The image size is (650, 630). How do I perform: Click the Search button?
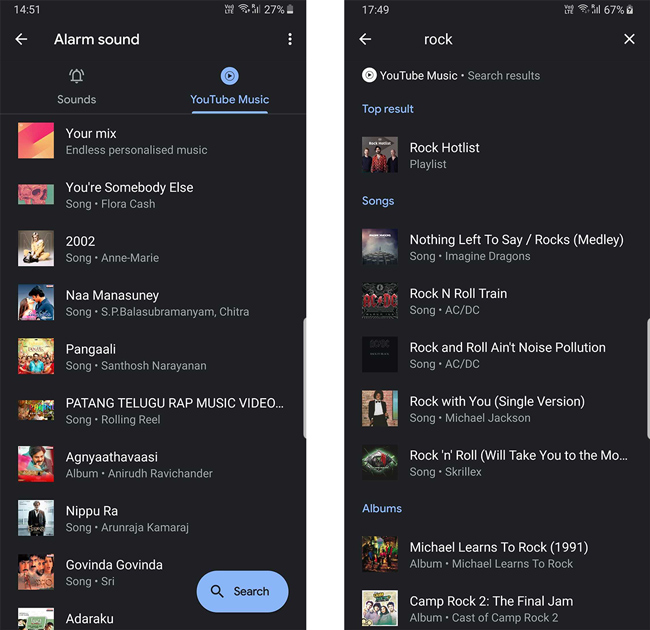(x=243, y=591)
